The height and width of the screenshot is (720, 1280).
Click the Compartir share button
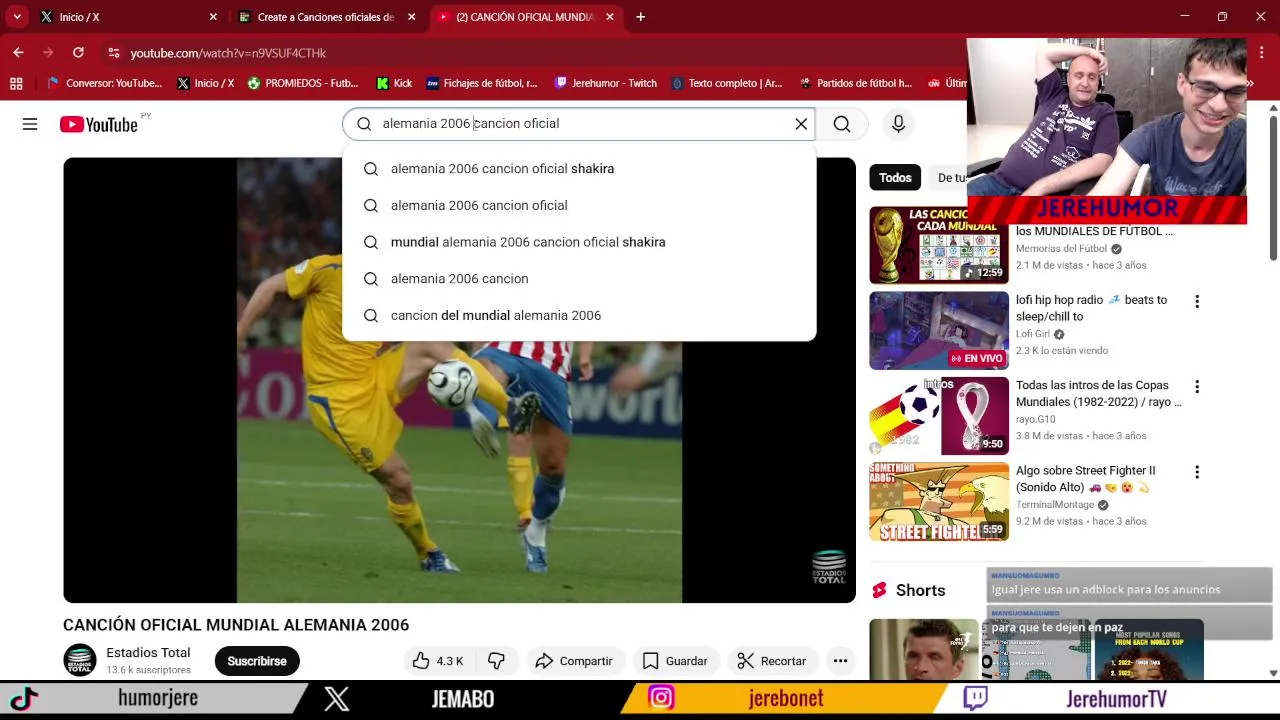tap(574, 661)
